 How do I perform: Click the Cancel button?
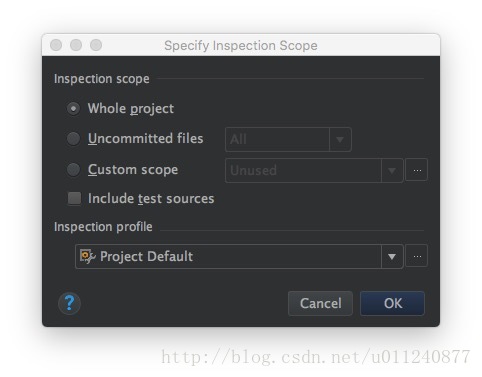pyautogui.click(x=320, y=303)
